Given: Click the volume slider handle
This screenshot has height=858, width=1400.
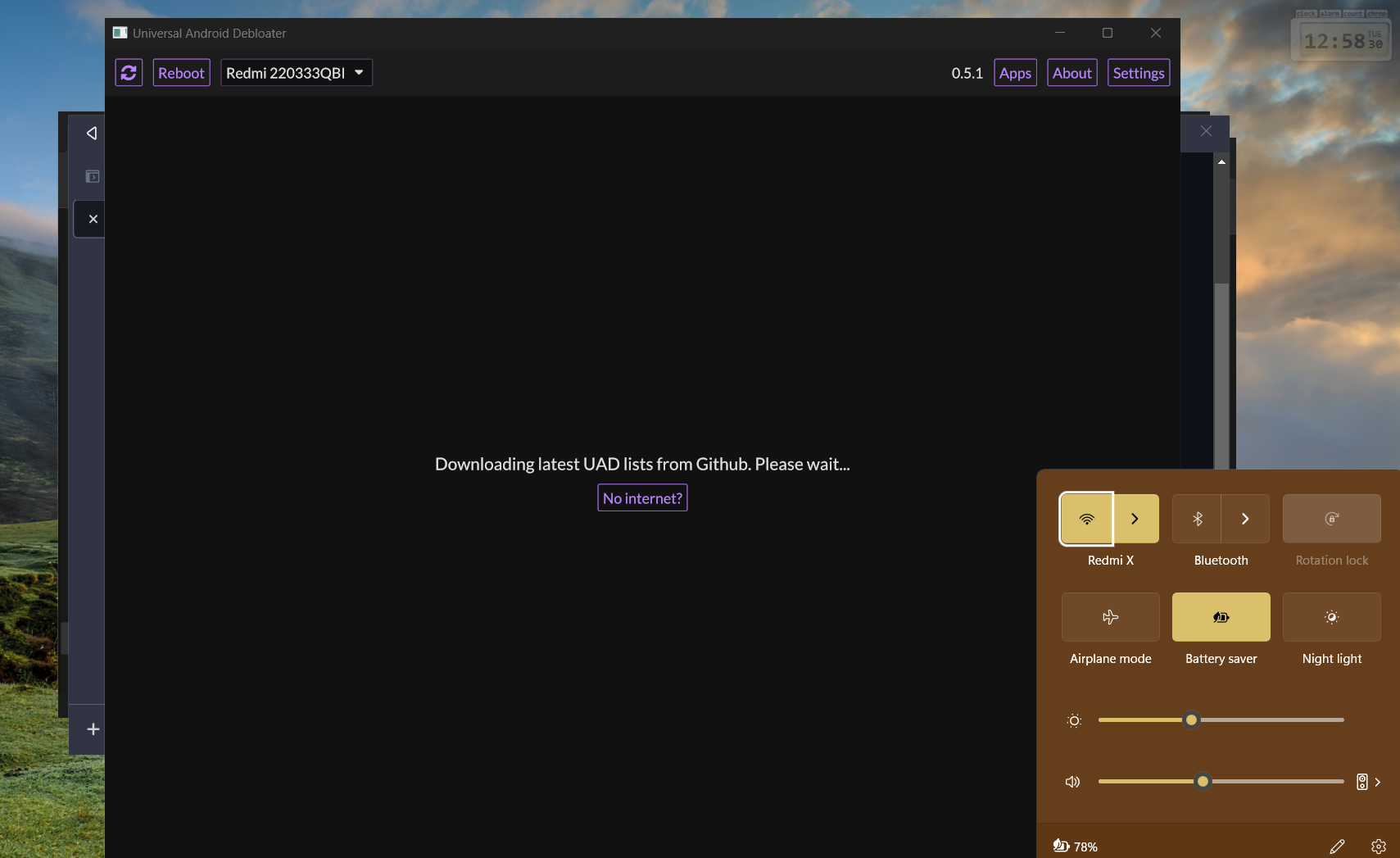Looking at the screenshot, I should coord(1203,782).
